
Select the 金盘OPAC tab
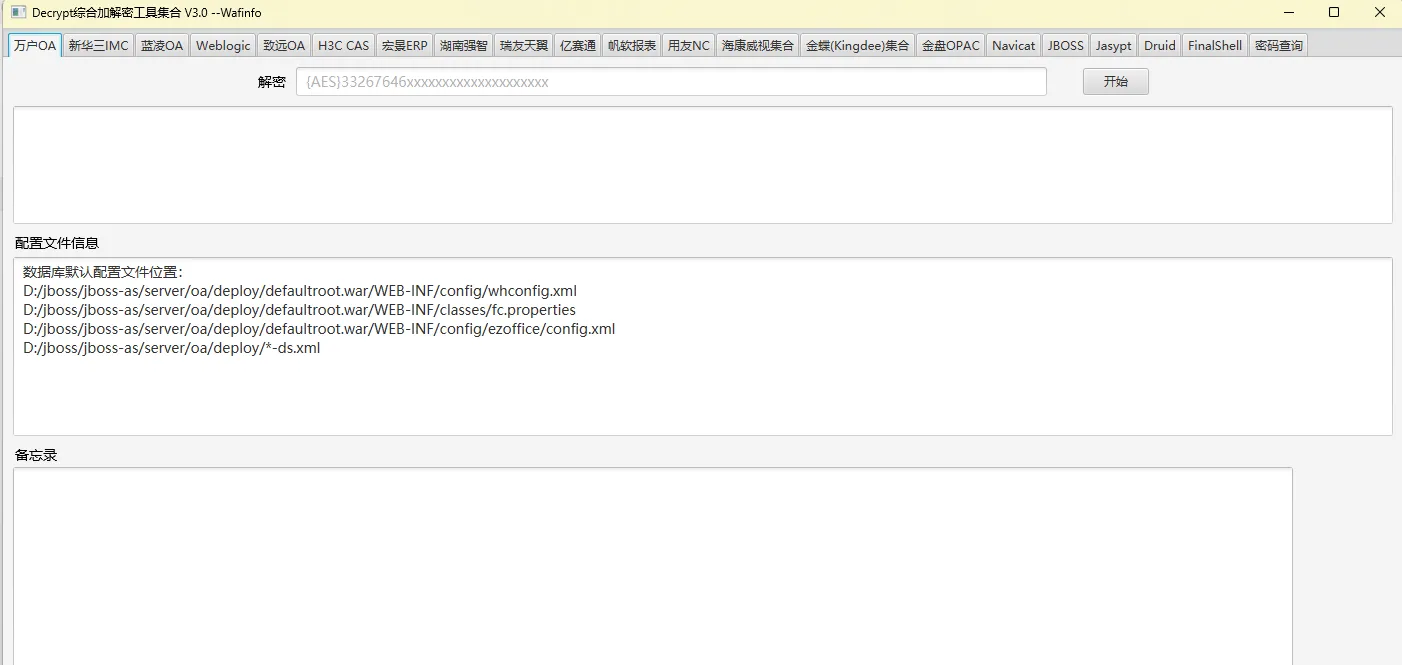pyautogui.click(x=951, y=45)
